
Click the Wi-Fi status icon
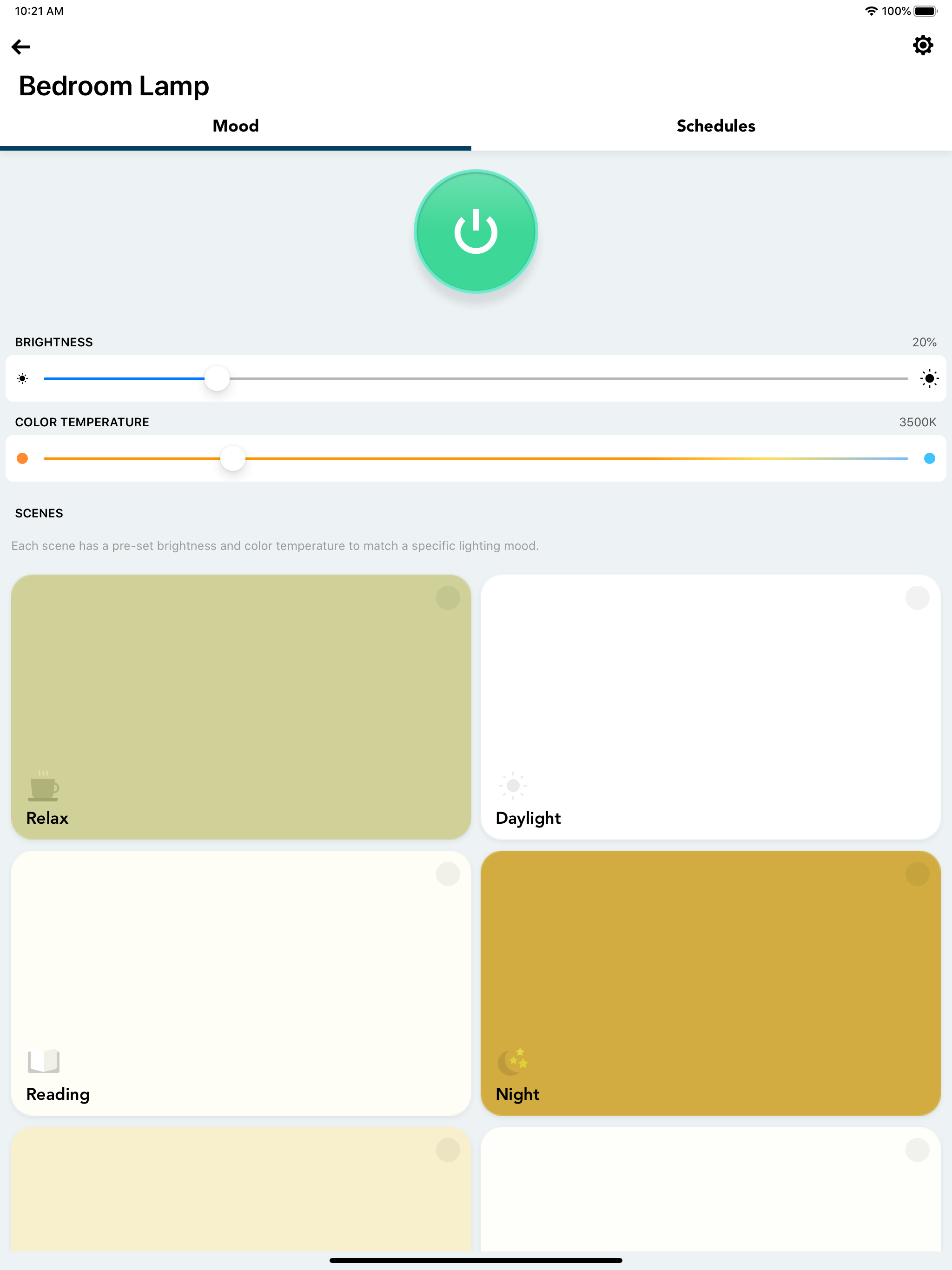[x=871, y=11]
